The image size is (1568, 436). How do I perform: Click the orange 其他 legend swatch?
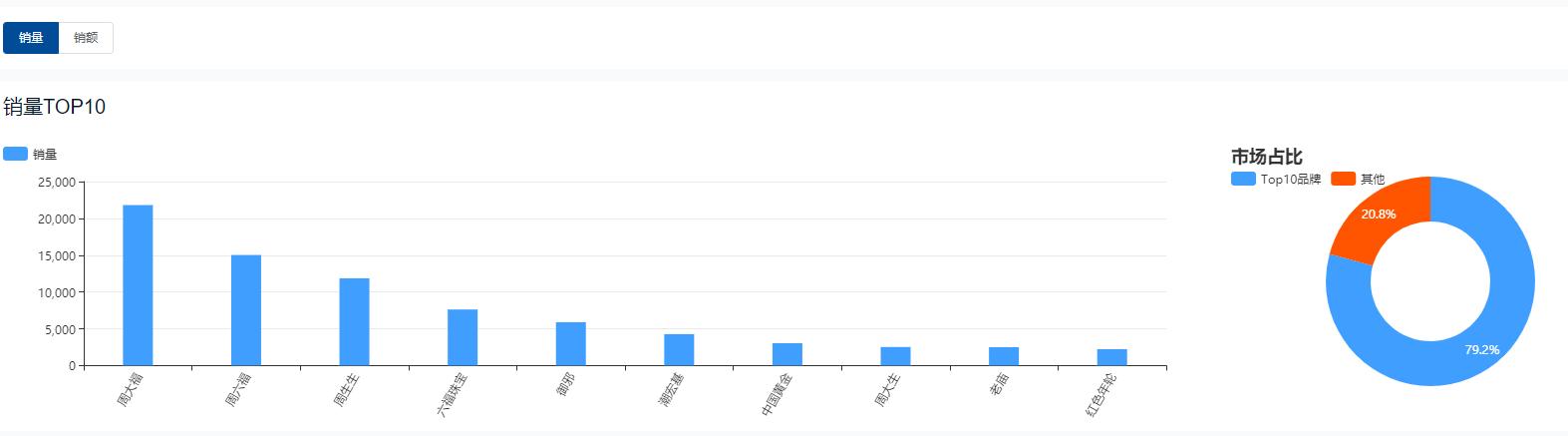coord(1343,179)
